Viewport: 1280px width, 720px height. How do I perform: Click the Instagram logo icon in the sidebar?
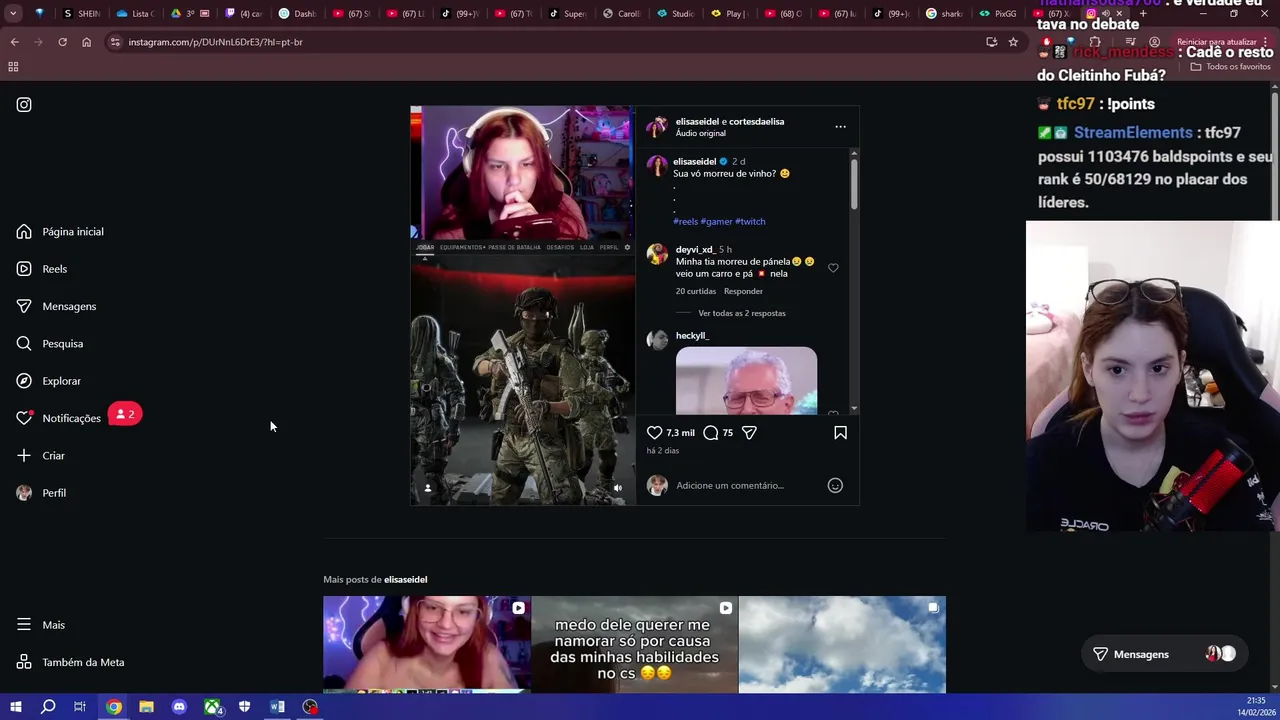(24, 104)
